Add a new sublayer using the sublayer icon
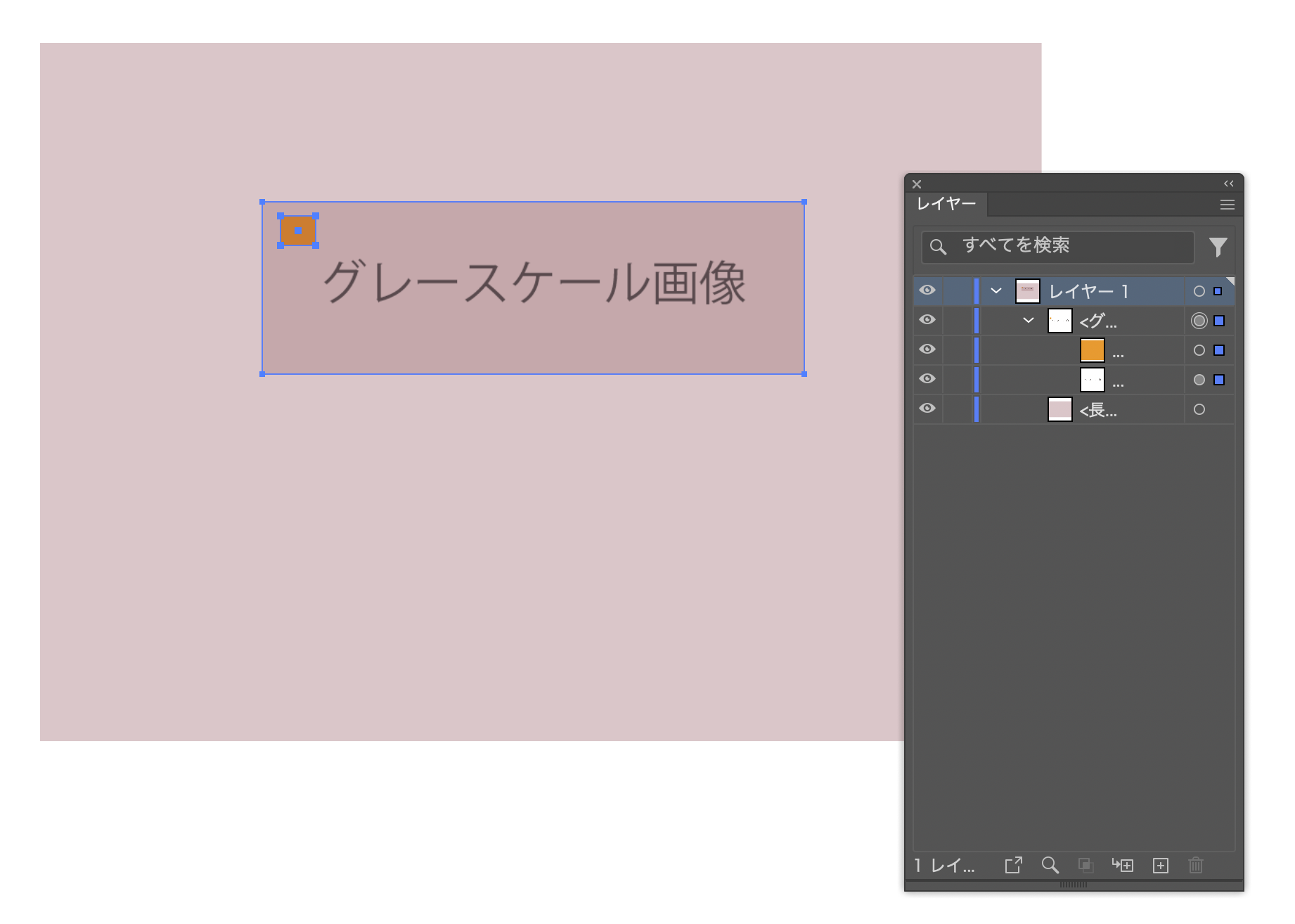1295x924 pixels. 1123,866
